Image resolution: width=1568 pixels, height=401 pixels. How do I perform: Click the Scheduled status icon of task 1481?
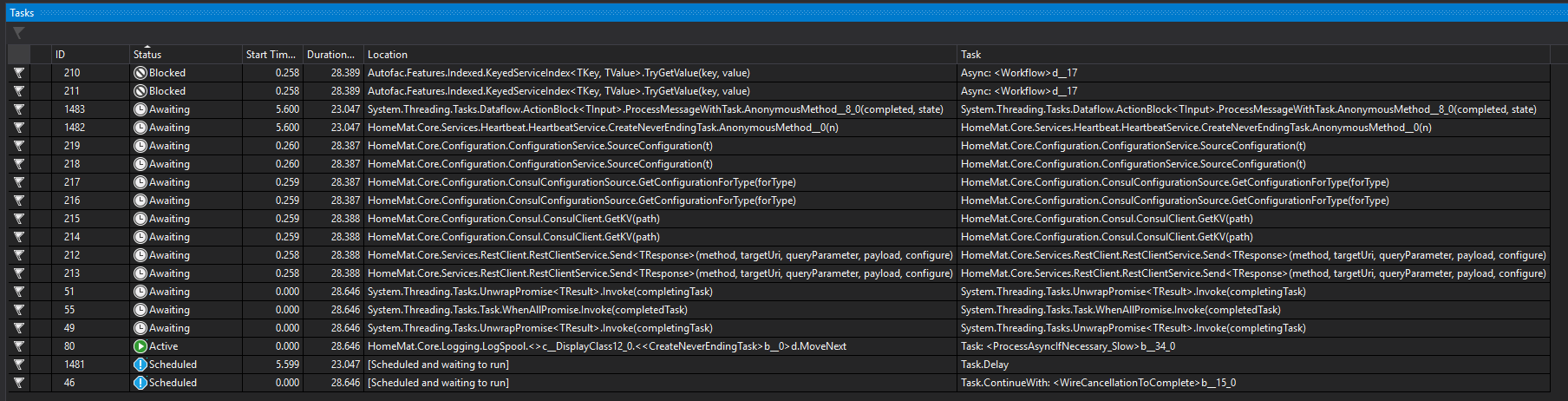pyautogui.click(x=140, y=365)
